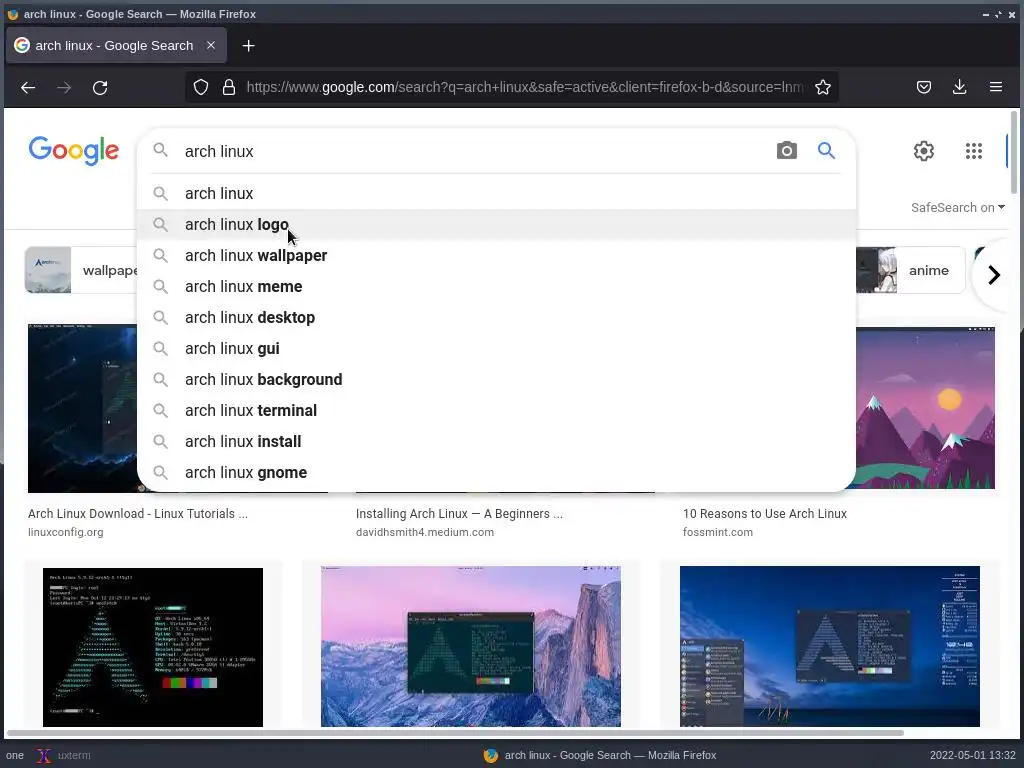The image size is (1024, 768).
Task: Expand SafeSearch on dropdown
Action: coord(957,208)
